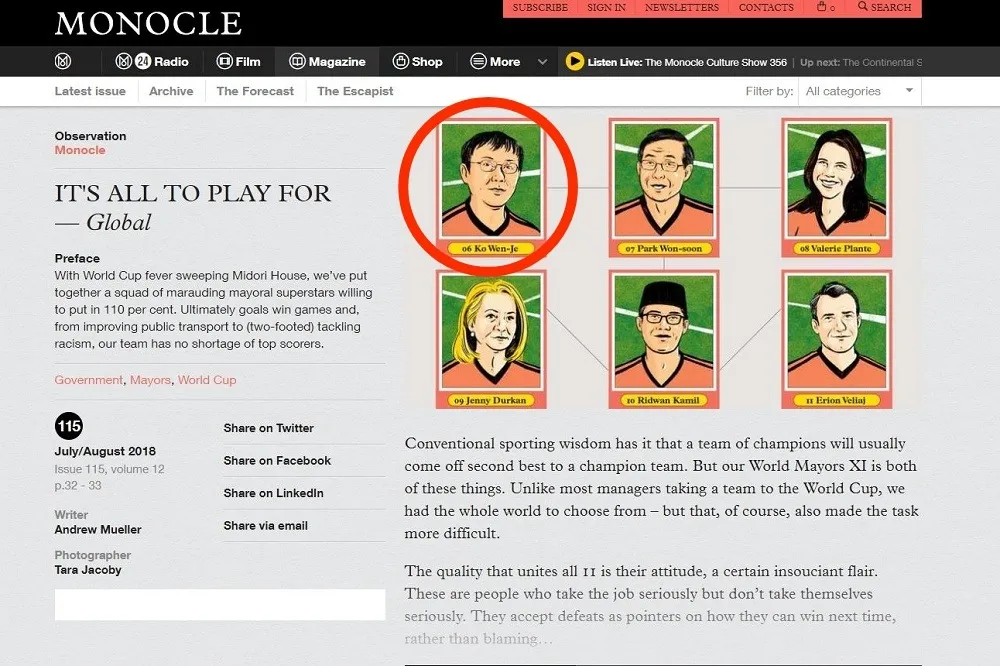The image size is (1000, 666).
Task: Open the Shop section
Action: (x=418, y=61)
